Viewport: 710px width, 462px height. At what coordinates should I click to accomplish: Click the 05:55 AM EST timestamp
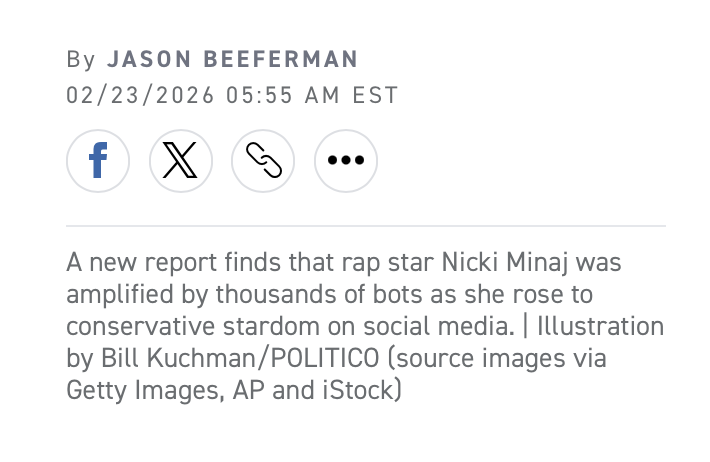pos(312,96)
